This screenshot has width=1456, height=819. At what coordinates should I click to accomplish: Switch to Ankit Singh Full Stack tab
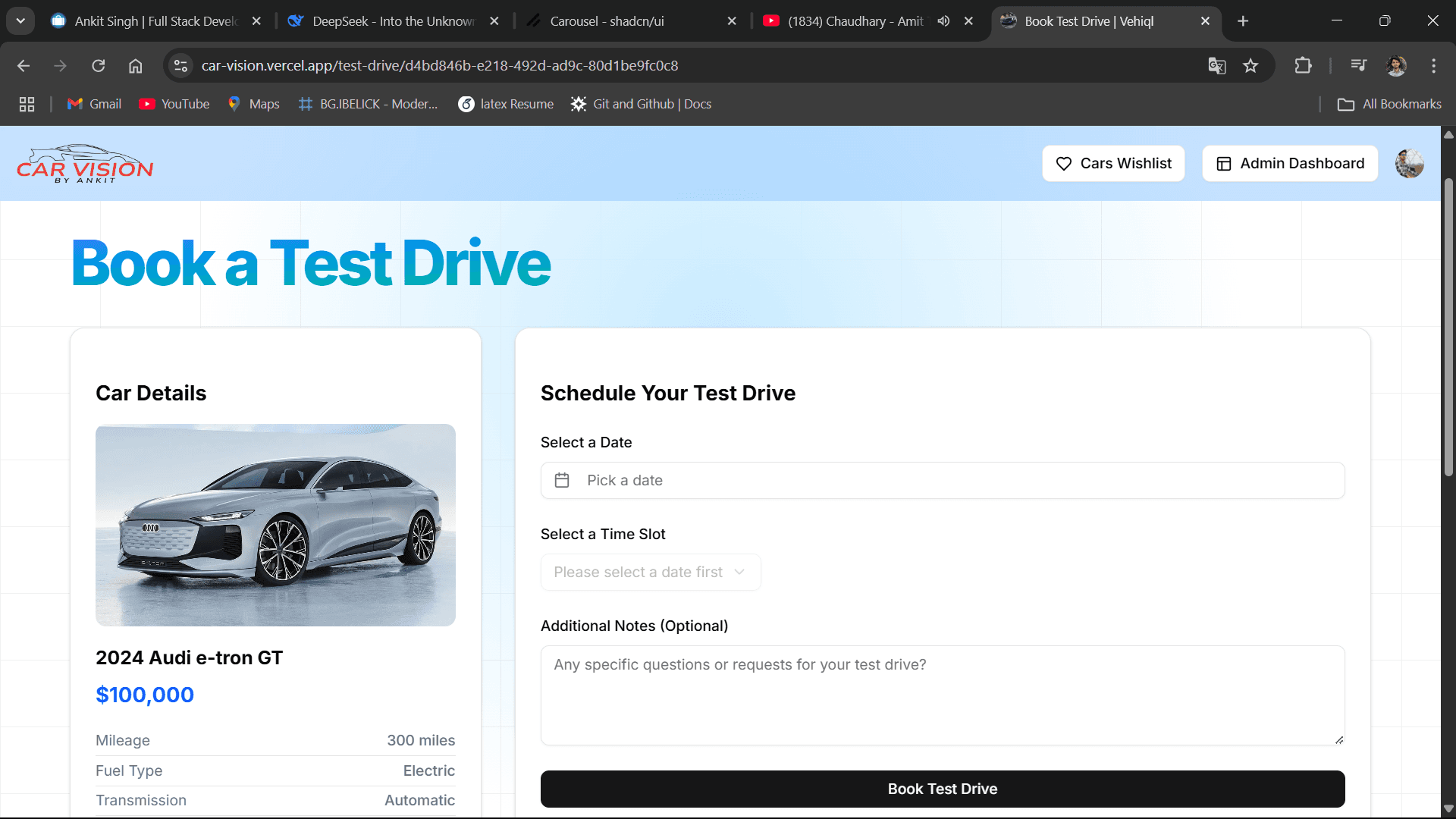(x=155, y=21)
